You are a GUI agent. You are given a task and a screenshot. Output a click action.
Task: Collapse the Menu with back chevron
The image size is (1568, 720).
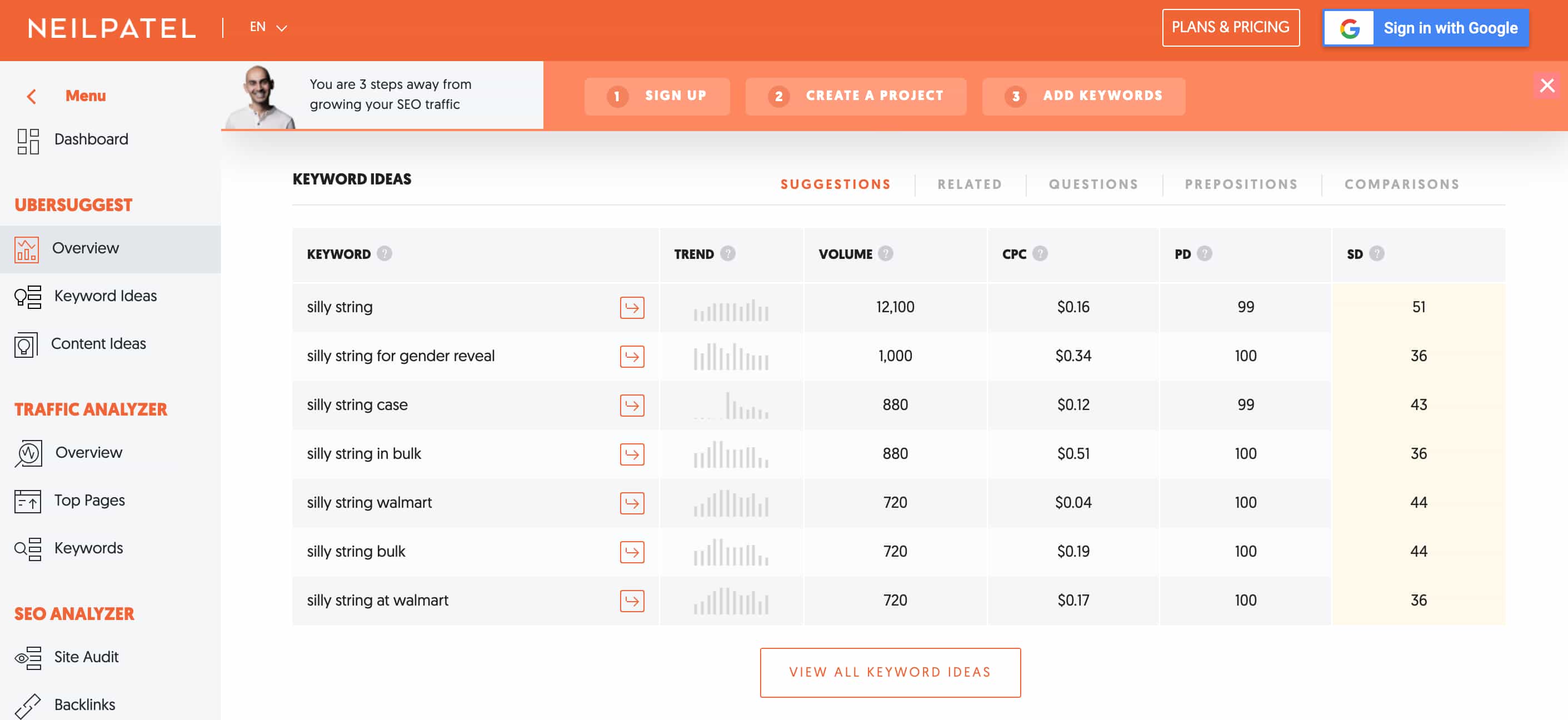32,96
